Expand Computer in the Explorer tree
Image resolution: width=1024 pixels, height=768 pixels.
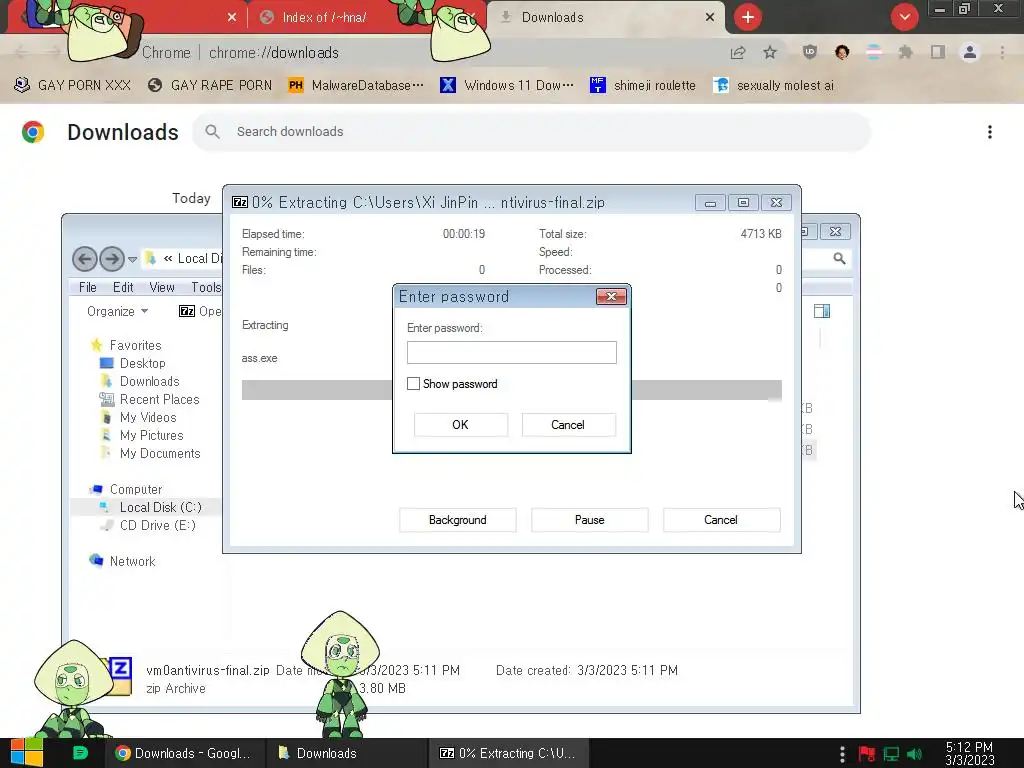click(x=135, y=489)
